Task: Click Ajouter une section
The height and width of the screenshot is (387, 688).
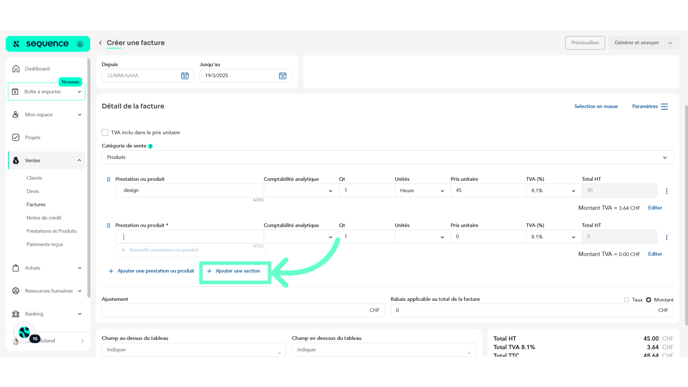Action: [x=234, y=271]
